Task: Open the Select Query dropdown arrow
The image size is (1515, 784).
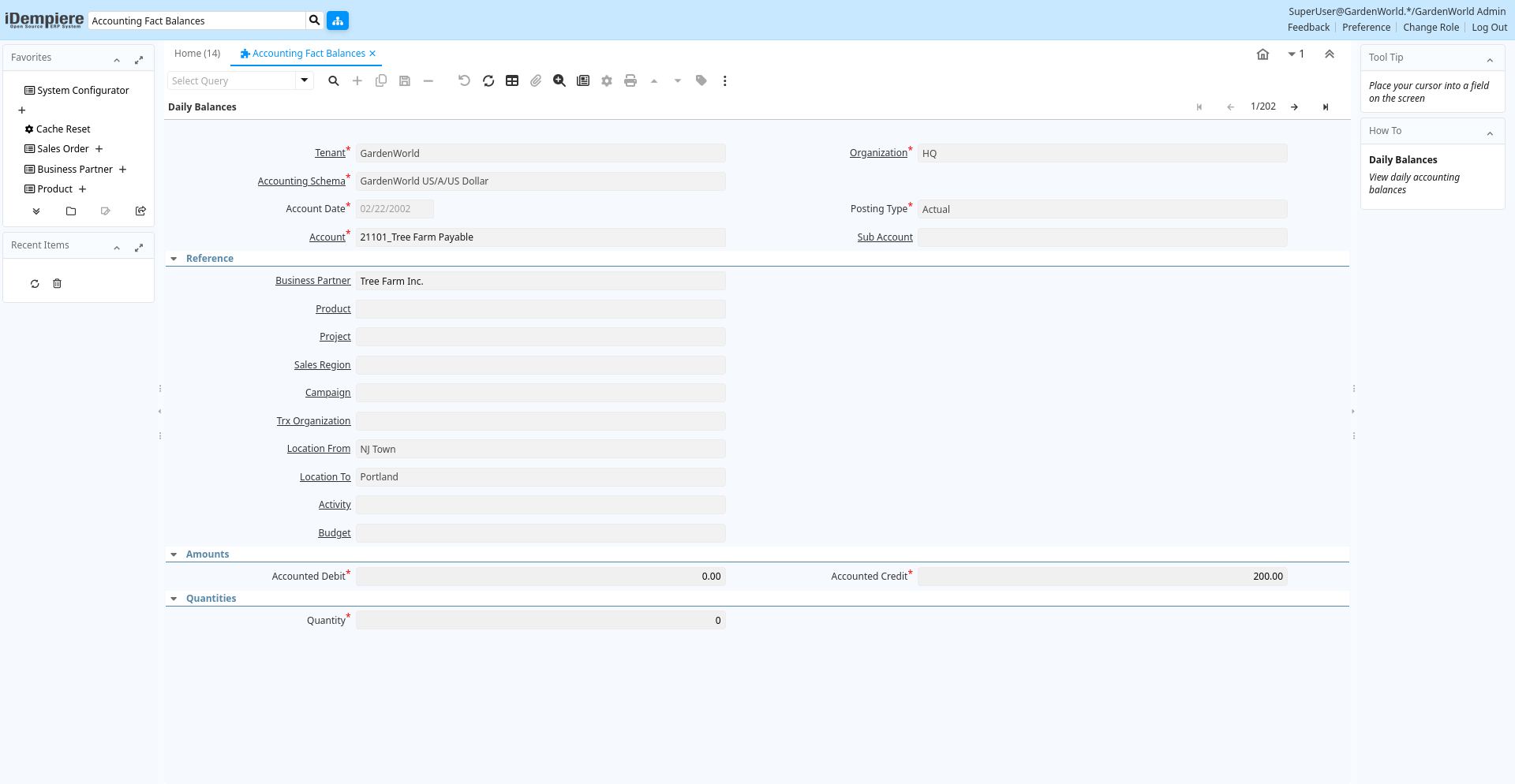Action: (x=305, y=80)
